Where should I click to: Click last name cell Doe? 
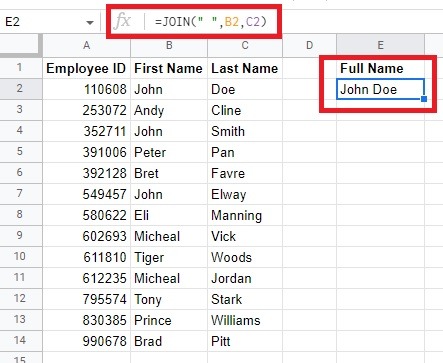[x=245, y=89]
